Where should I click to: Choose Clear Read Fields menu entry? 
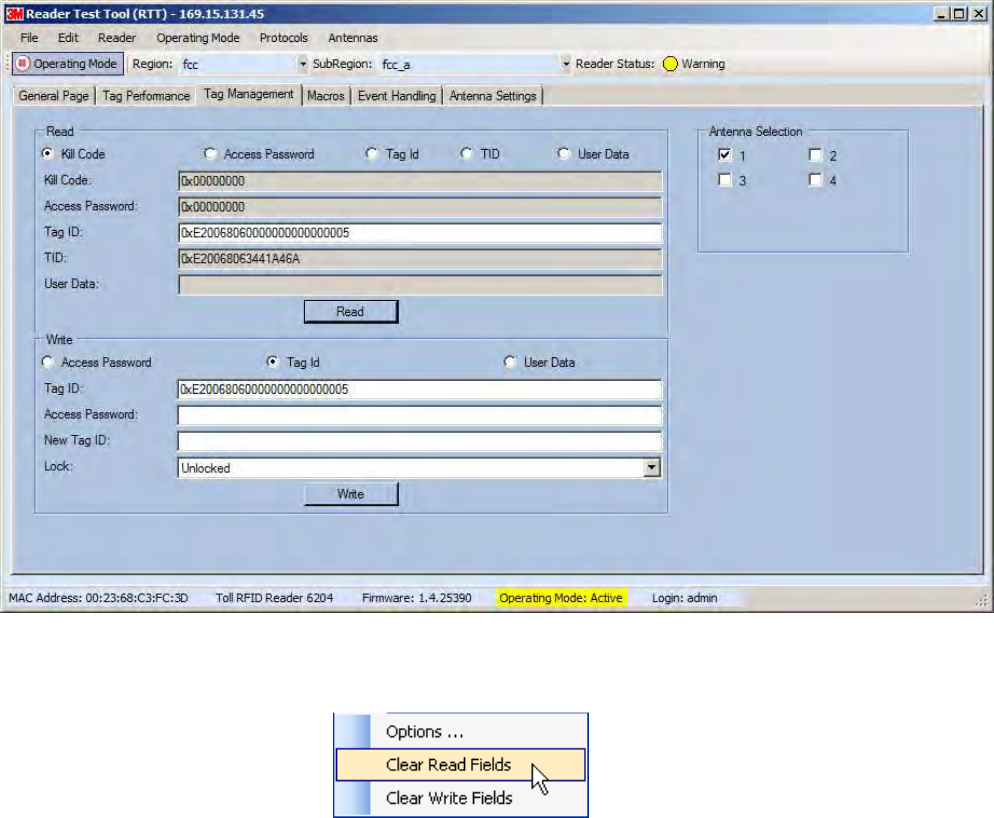point(460,765)
